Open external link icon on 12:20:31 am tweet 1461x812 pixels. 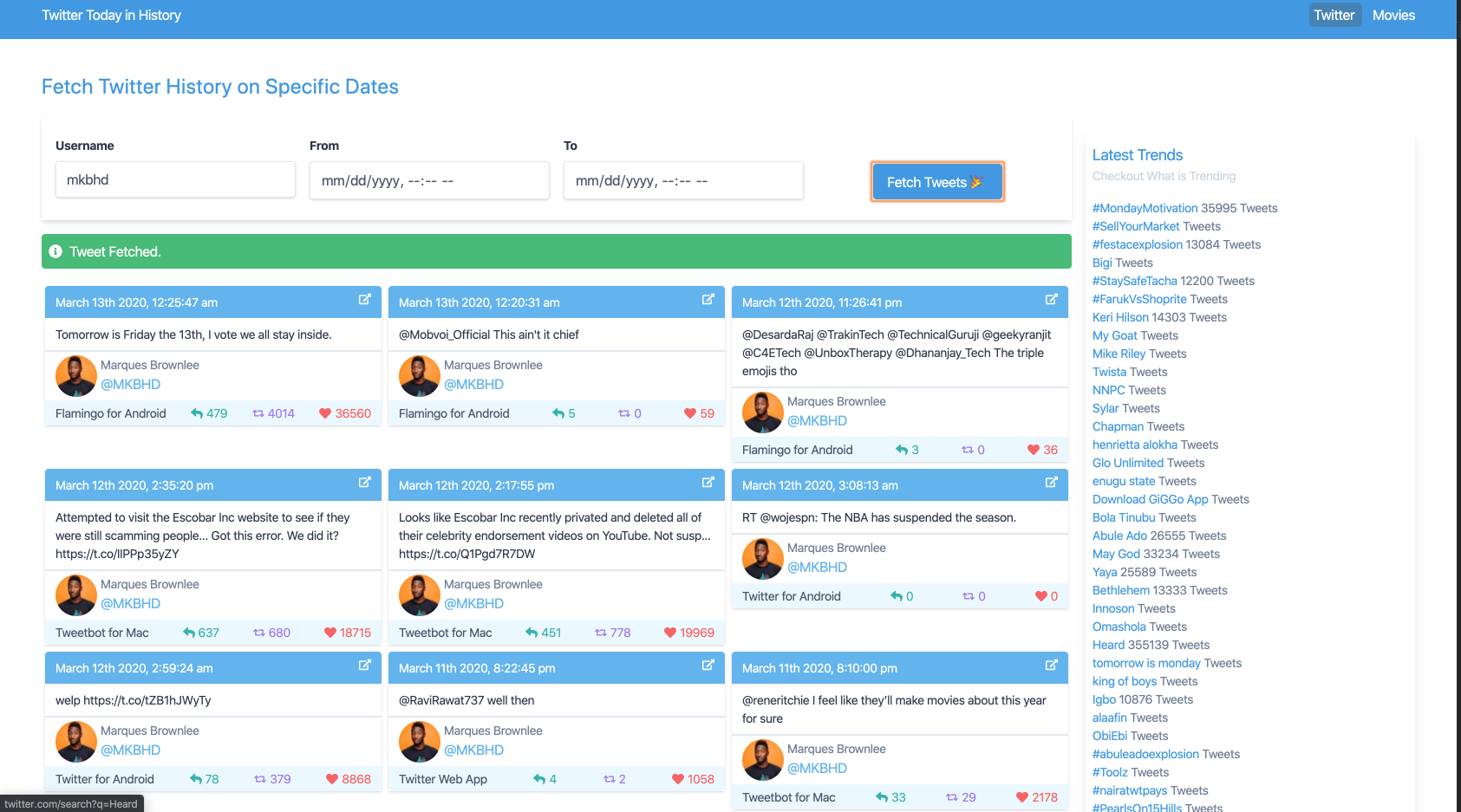coord(708,300)
